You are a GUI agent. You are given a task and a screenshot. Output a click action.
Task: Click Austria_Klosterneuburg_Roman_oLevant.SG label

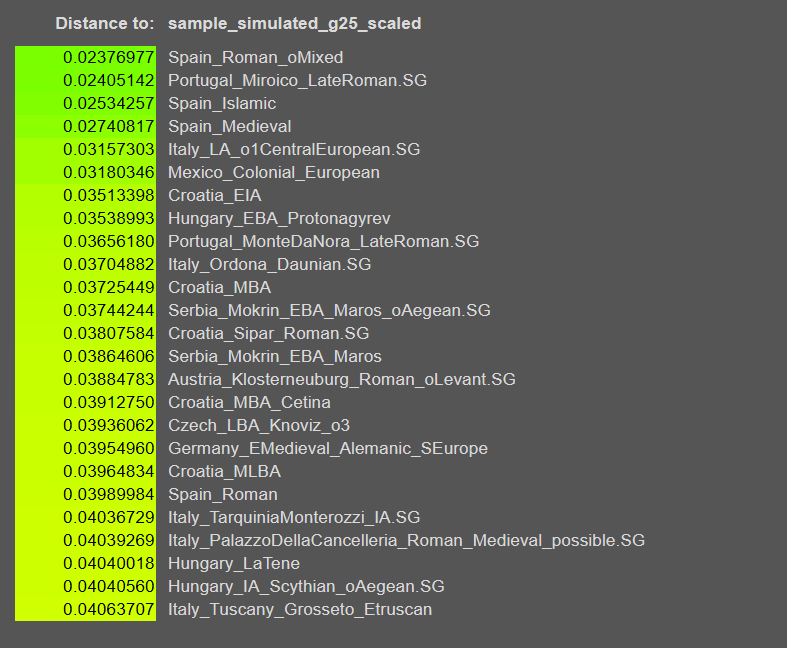[341, 380]
